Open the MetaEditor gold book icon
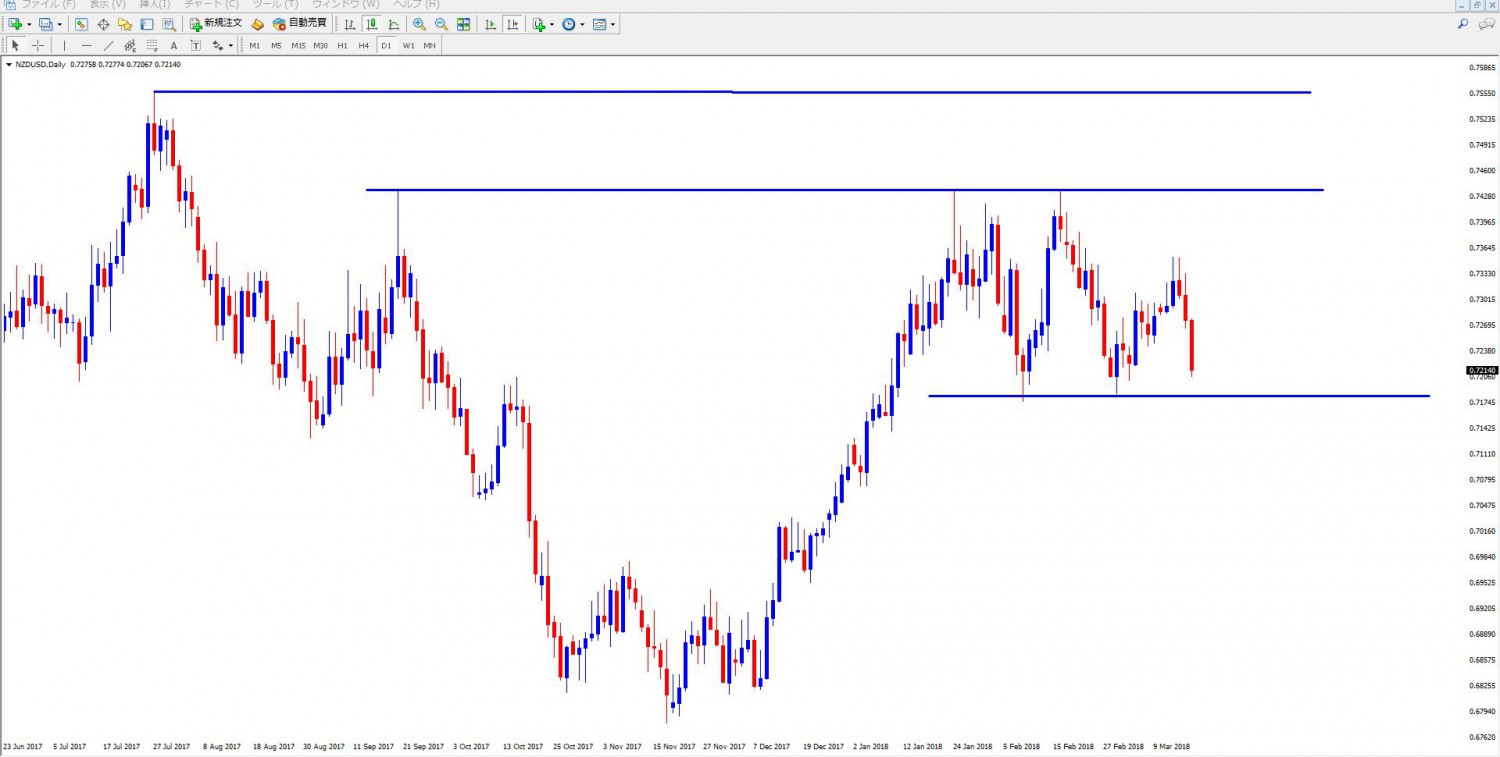1500x757 pixels. 257,24
